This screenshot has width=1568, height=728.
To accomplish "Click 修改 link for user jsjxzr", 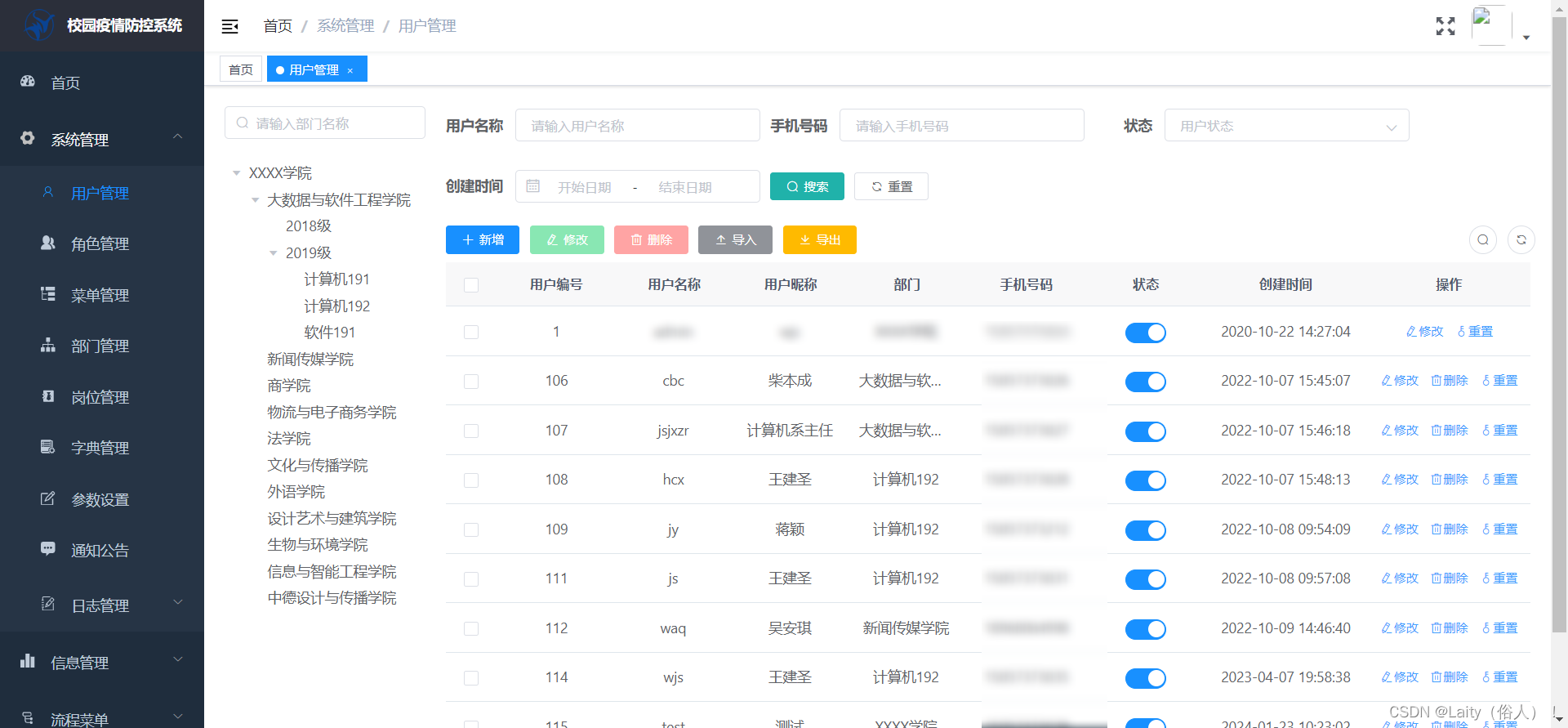I will [x=1400, y=431].
